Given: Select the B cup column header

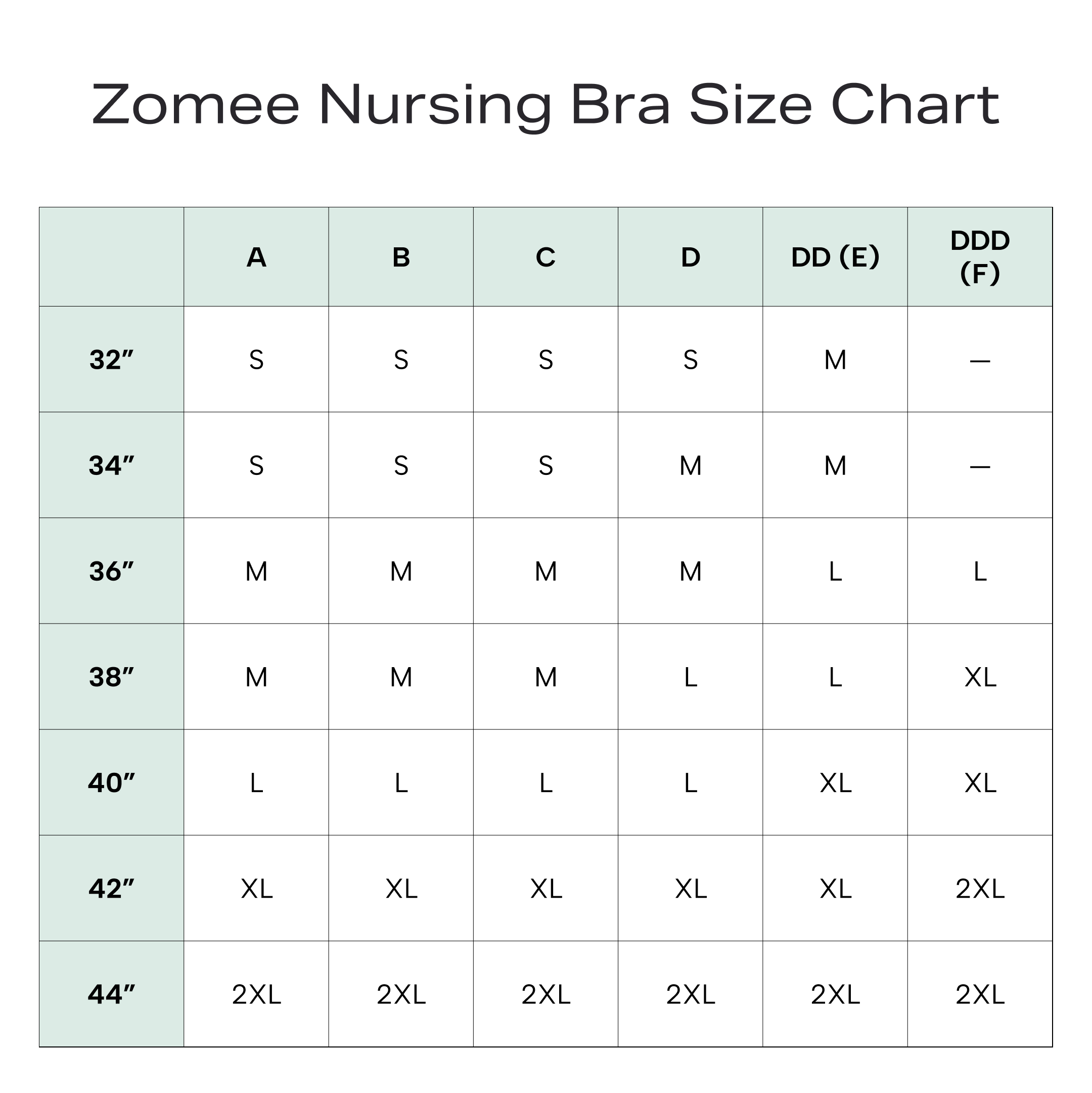Looking at the screenshot, I should click(401, 257).
